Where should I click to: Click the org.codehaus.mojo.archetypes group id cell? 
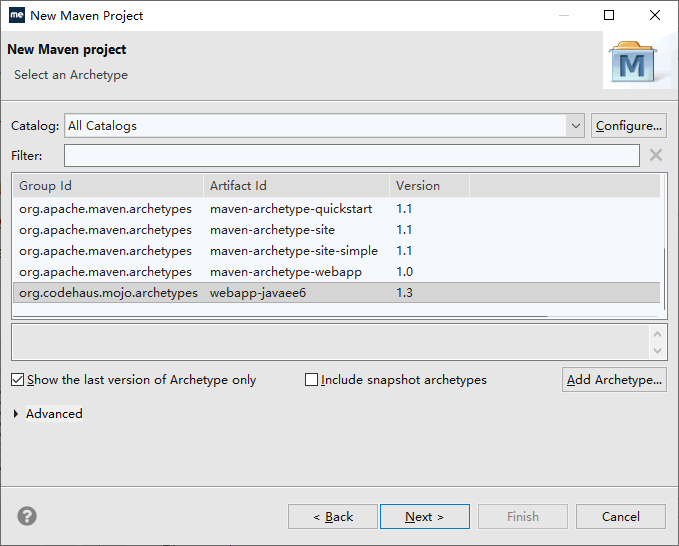108,293
